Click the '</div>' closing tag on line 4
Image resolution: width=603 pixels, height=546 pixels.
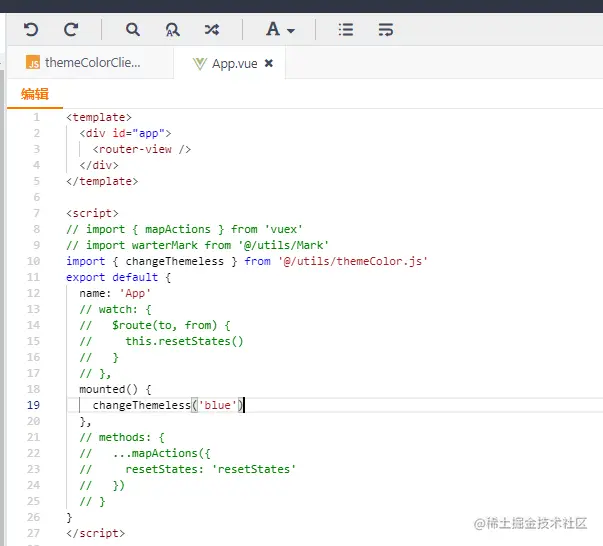(x=99, y=165)
